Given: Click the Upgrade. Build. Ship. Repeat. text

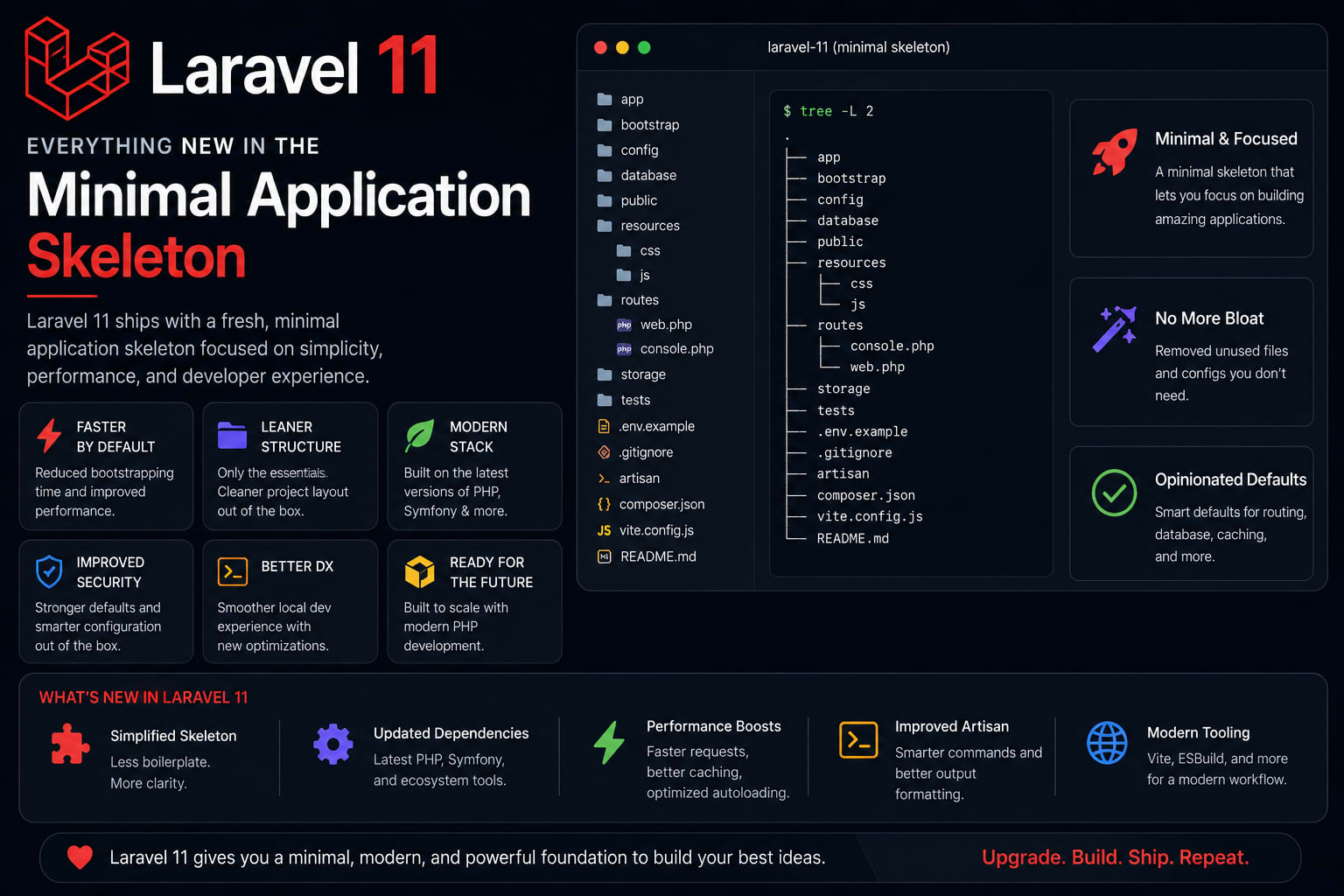Looking at the screenshot, I should pos(1115,857).
